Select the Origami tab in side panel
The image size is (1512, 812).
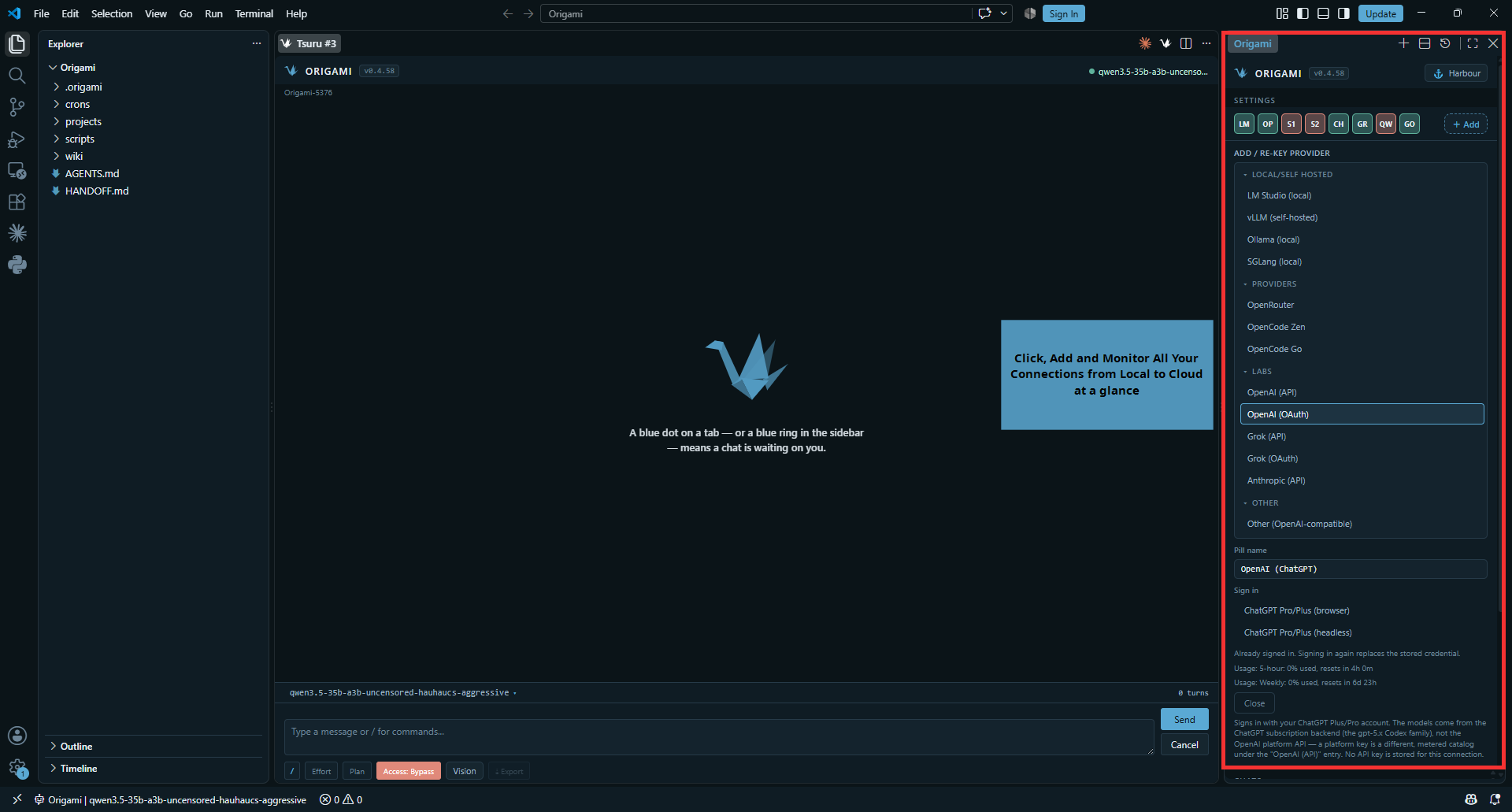coord(1252,43)
